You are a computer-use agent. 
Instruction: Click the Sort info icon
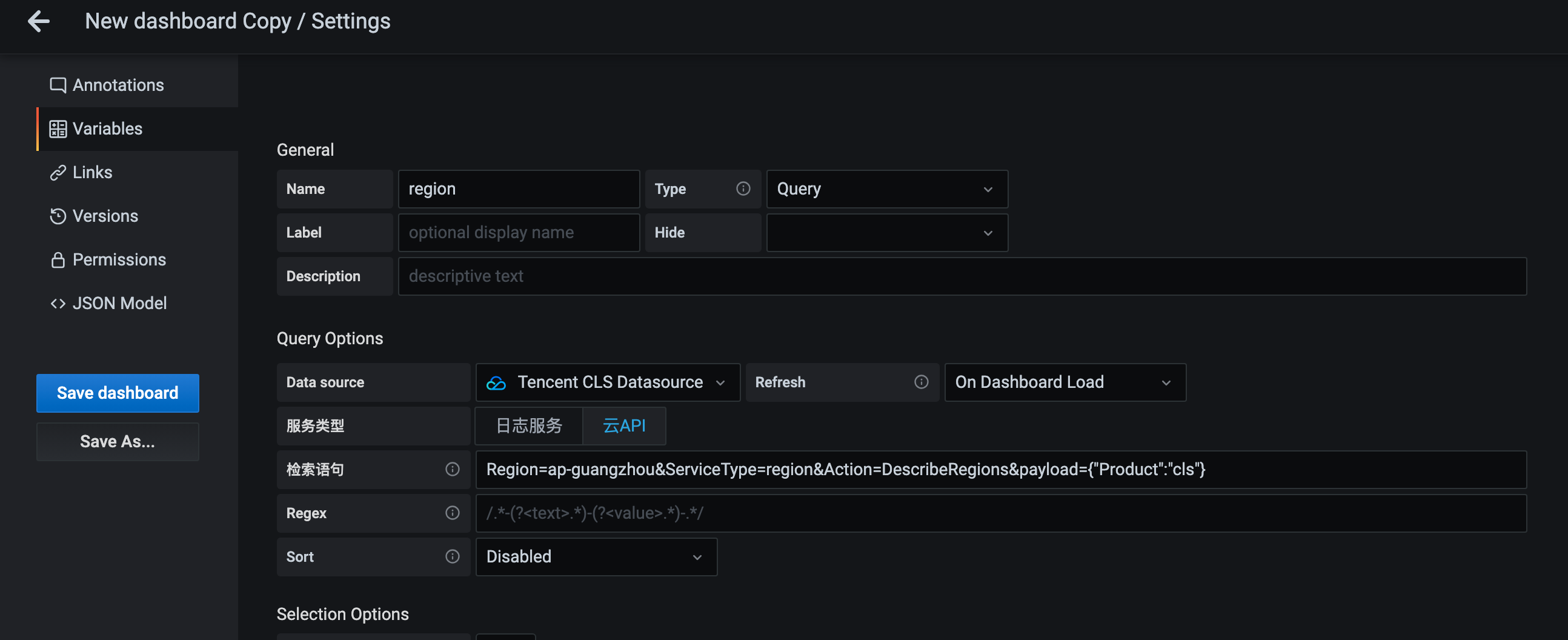point(452,556)
